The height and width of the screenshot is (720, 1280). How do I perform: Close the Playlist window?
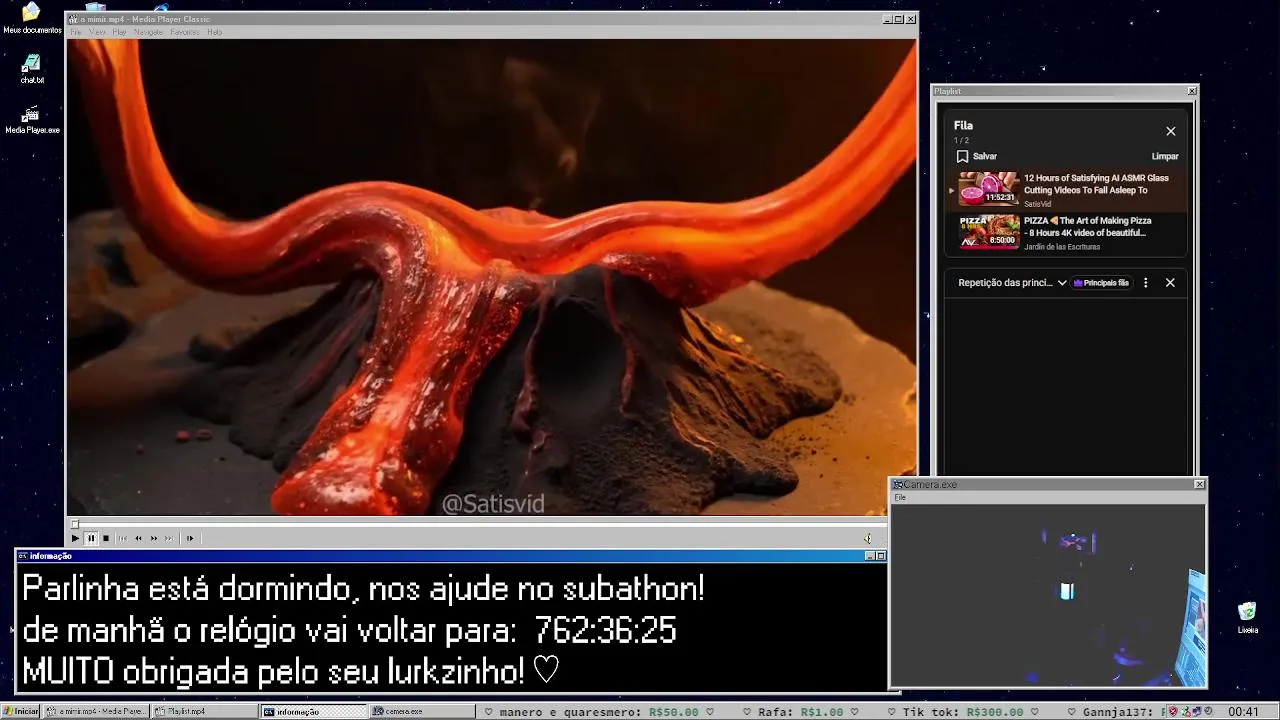point(1191,91)
